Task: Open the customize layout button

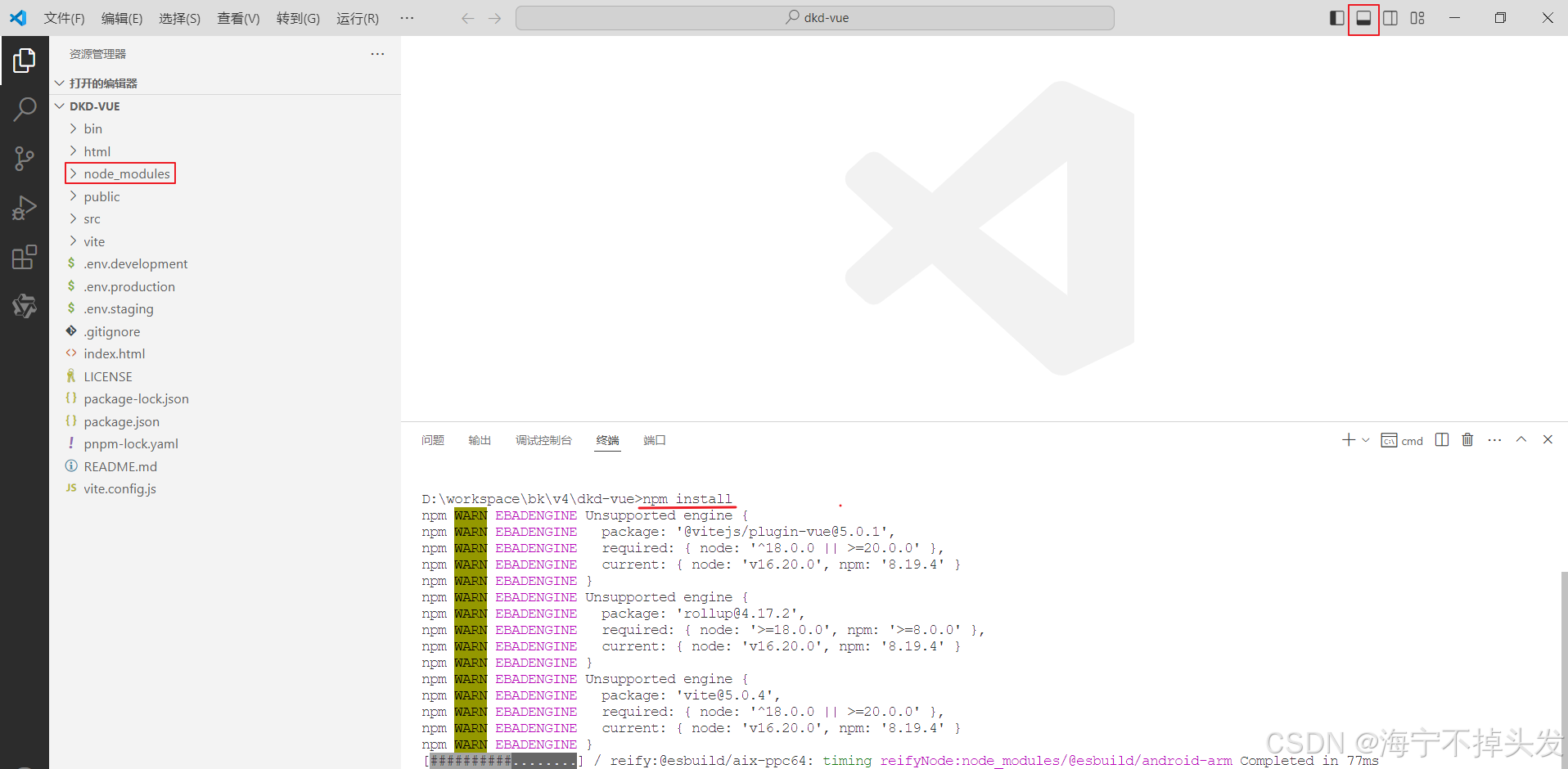Action: click(x=1417, y=18)
